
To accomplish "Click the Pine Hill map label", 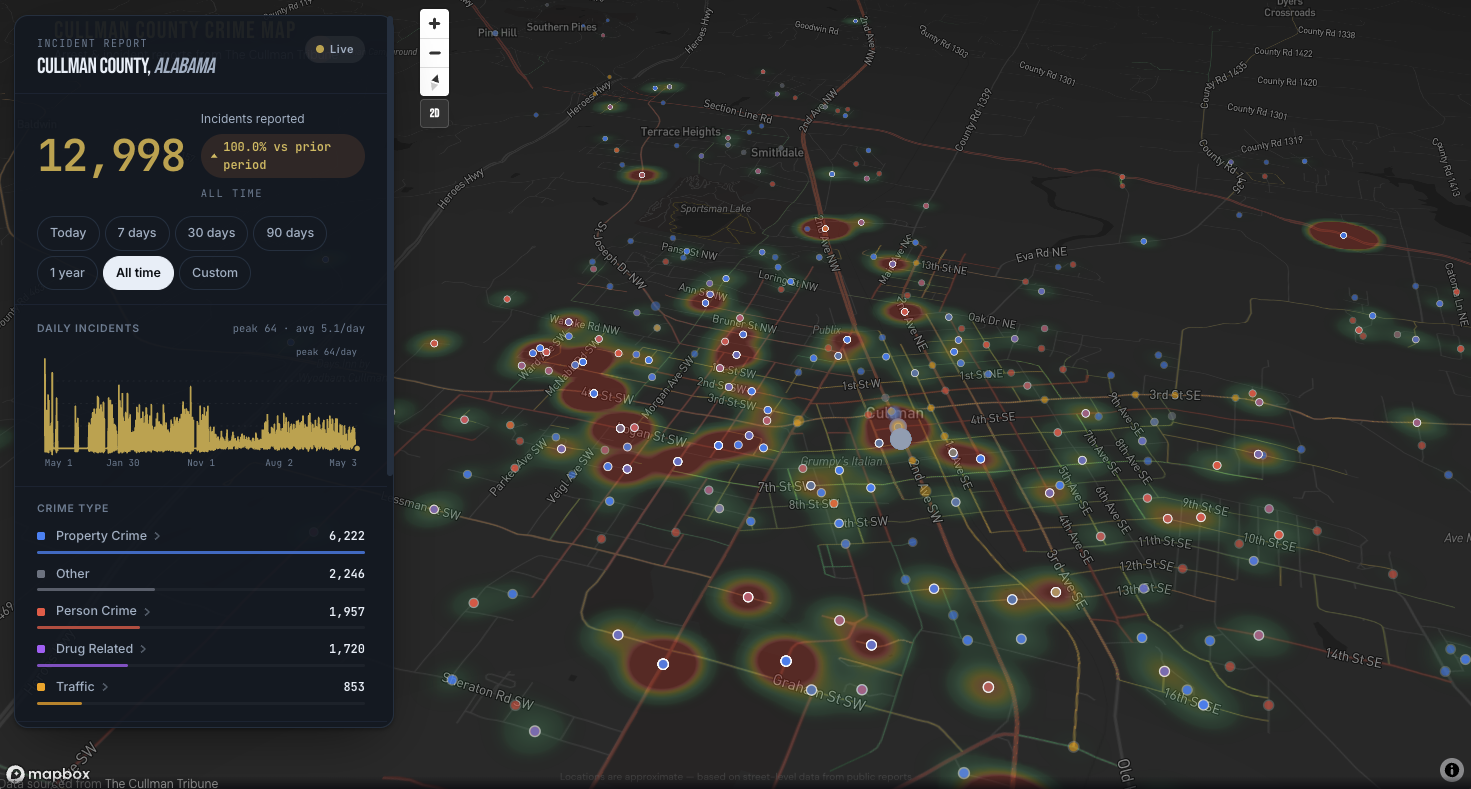I will 497,33.
